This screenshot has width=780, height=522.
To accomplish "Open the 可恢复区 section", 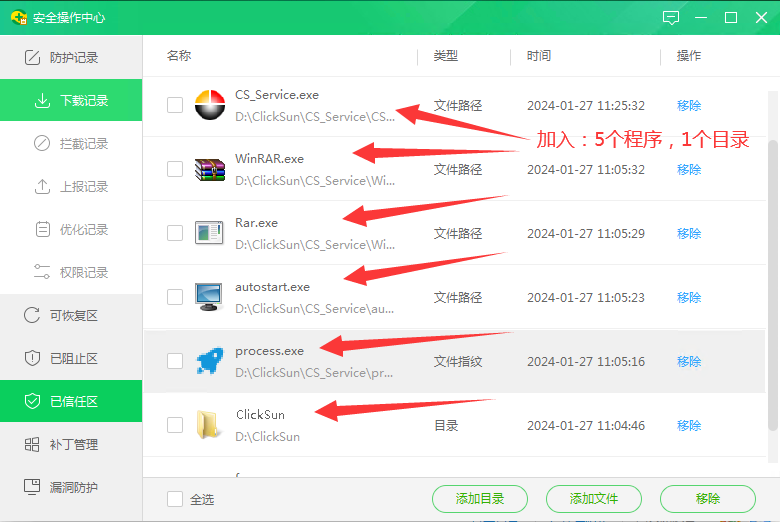I will coord(71,315).
